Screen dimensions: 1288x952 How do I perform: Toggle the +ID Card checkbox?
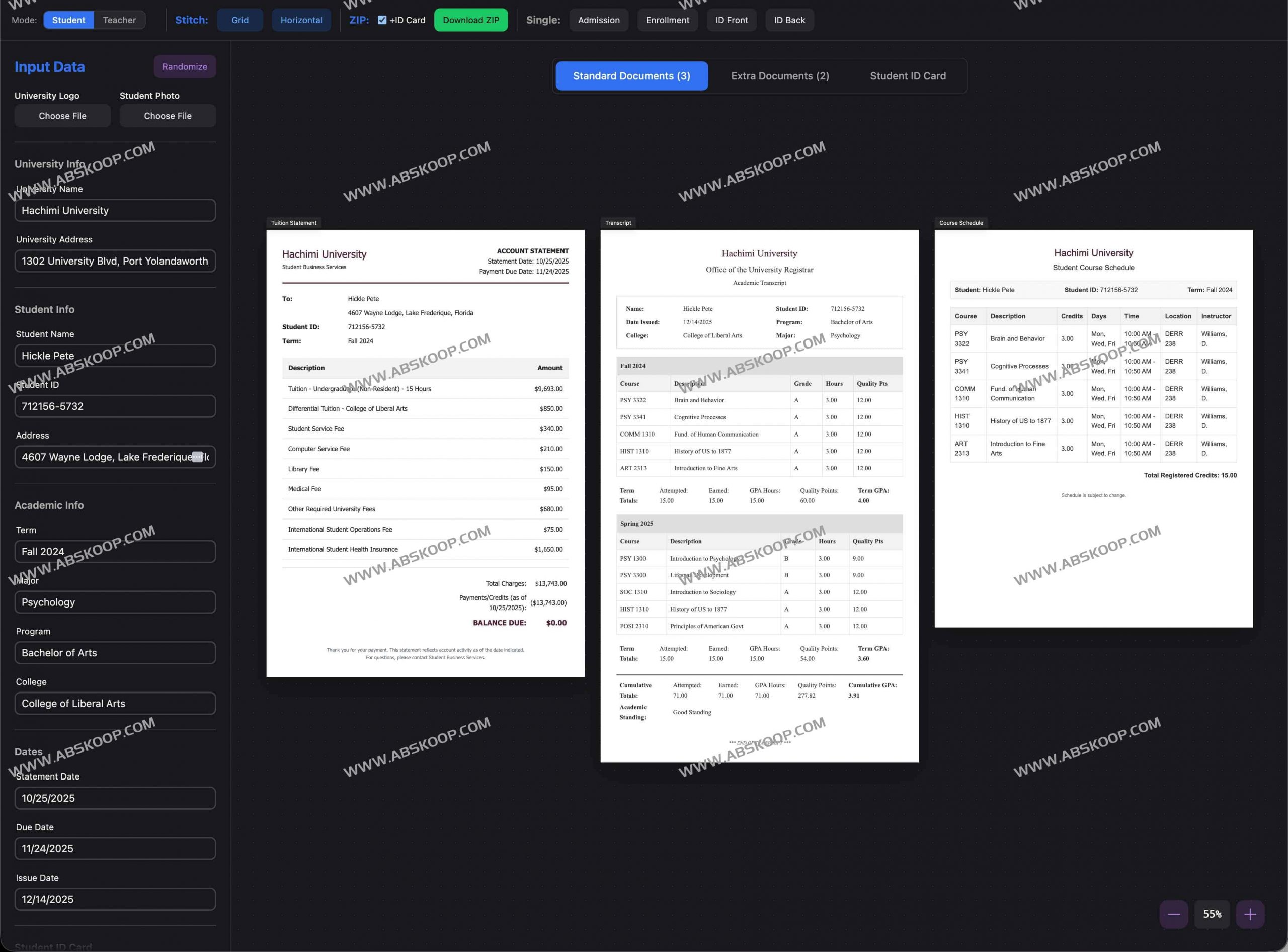(382, 20)
